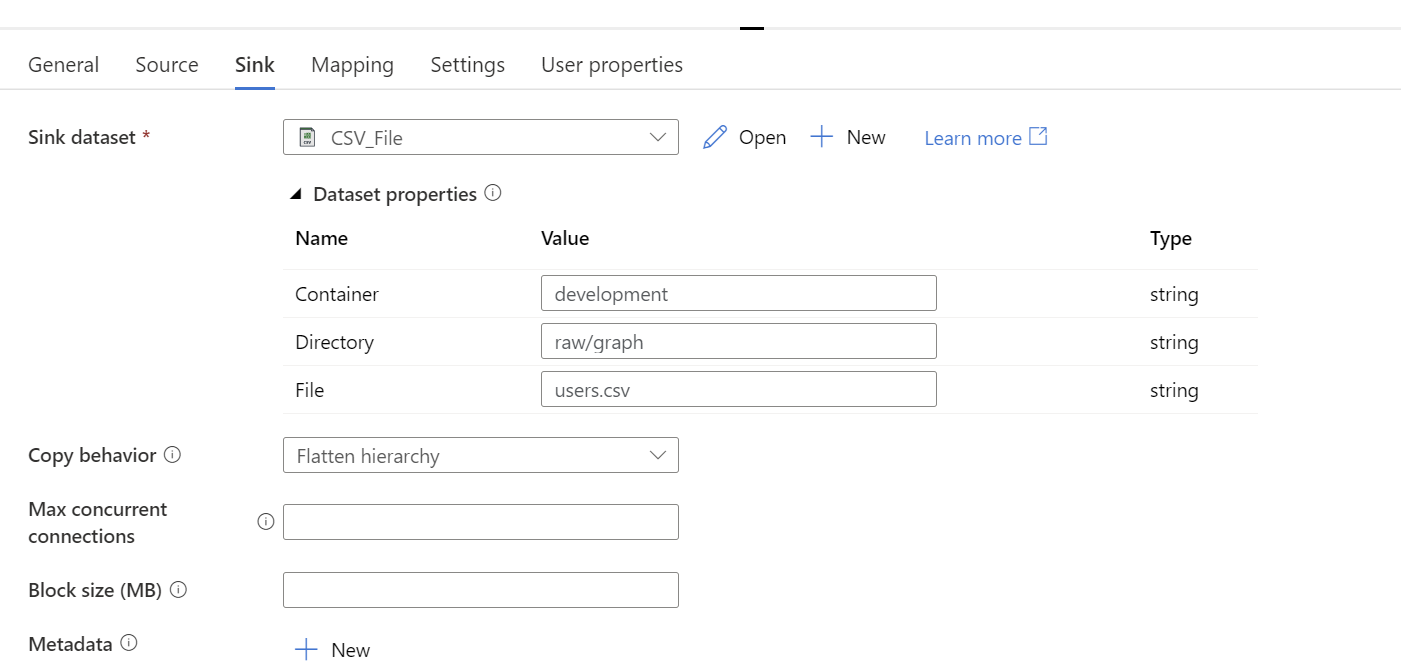Screen dimensions: 1401x665
Task: Select the Container value field
Action: tap(739, 293)
